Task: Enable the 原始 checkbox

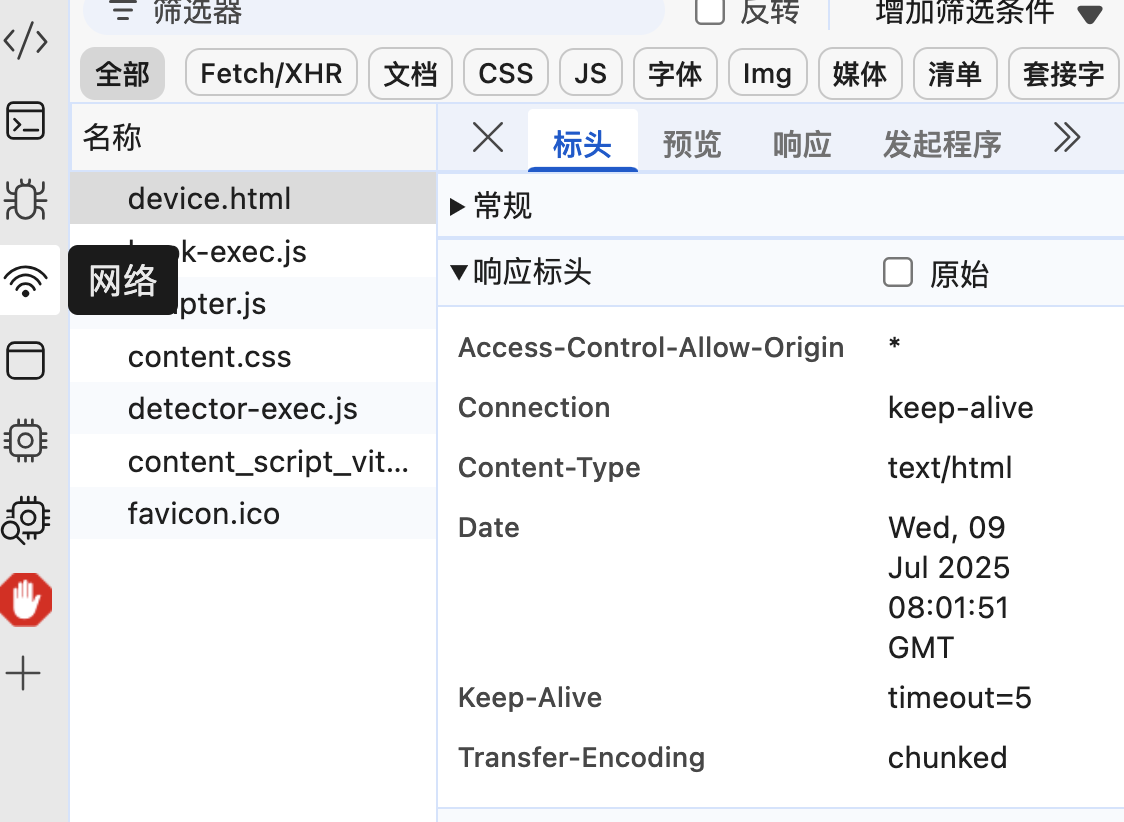Action: (x=898, y=272)
